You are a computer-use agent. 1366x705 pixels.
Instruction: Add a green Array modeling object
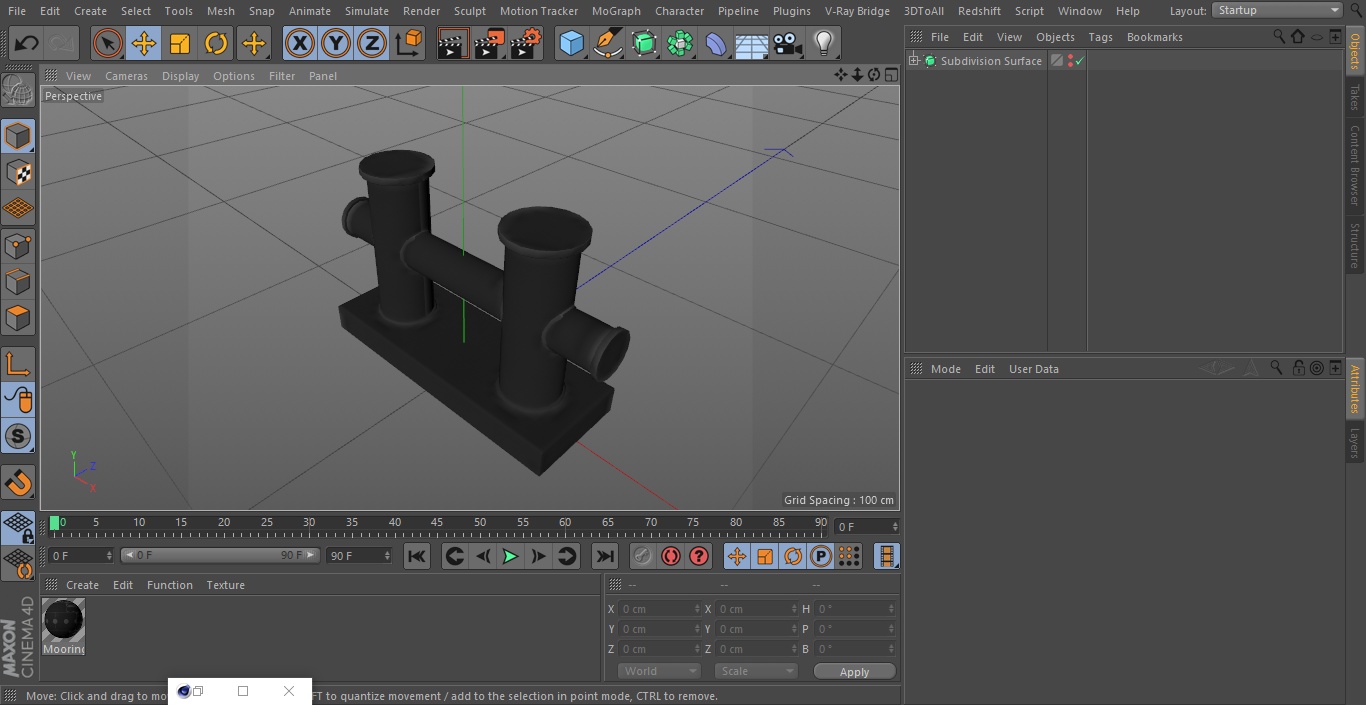(680, 44)
